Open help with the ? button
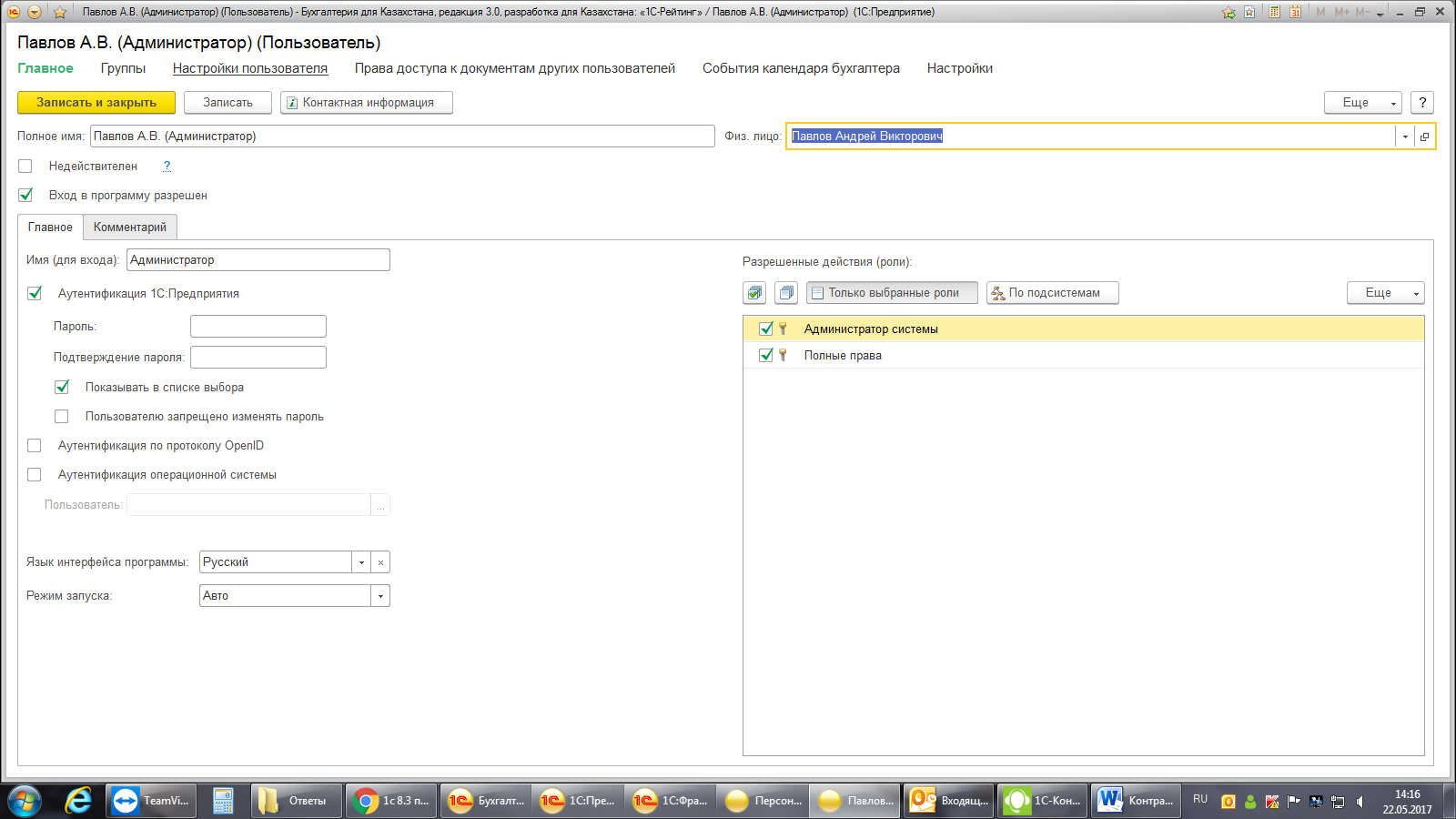 click(1422, 103)
